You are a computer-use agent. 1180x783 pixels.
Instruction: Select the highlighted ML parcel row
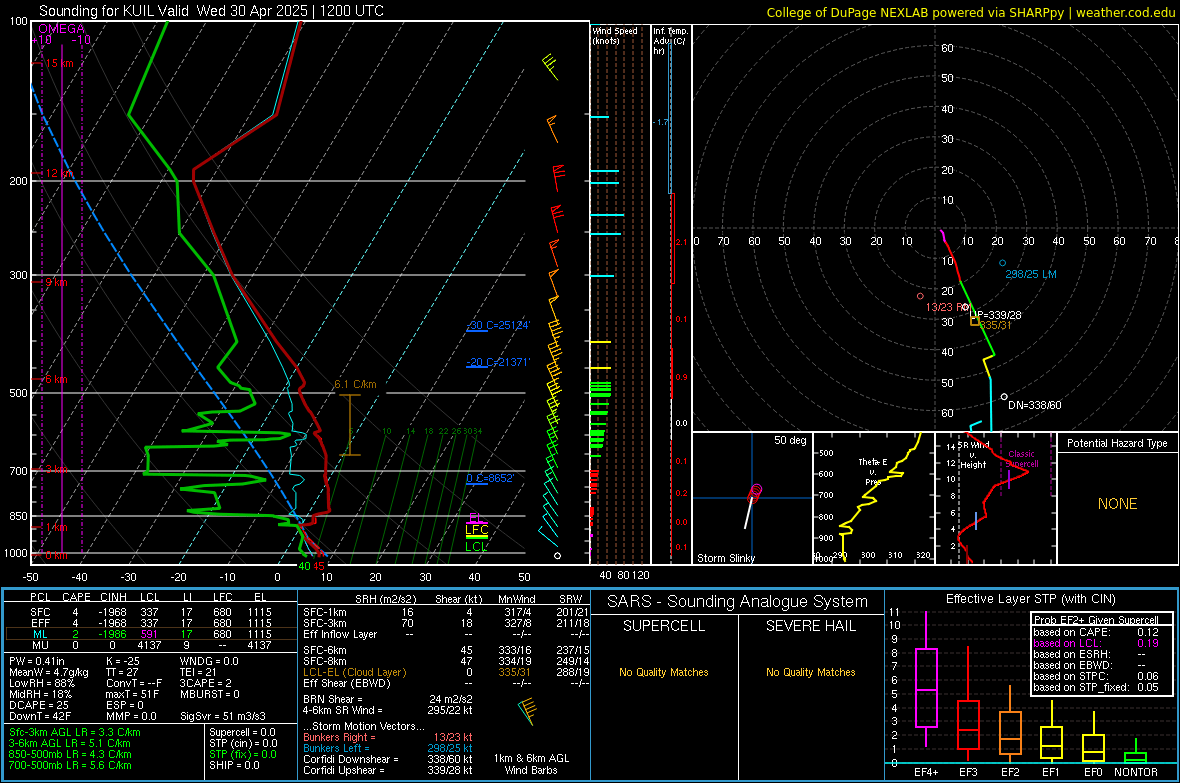click(x=150, y=634)
